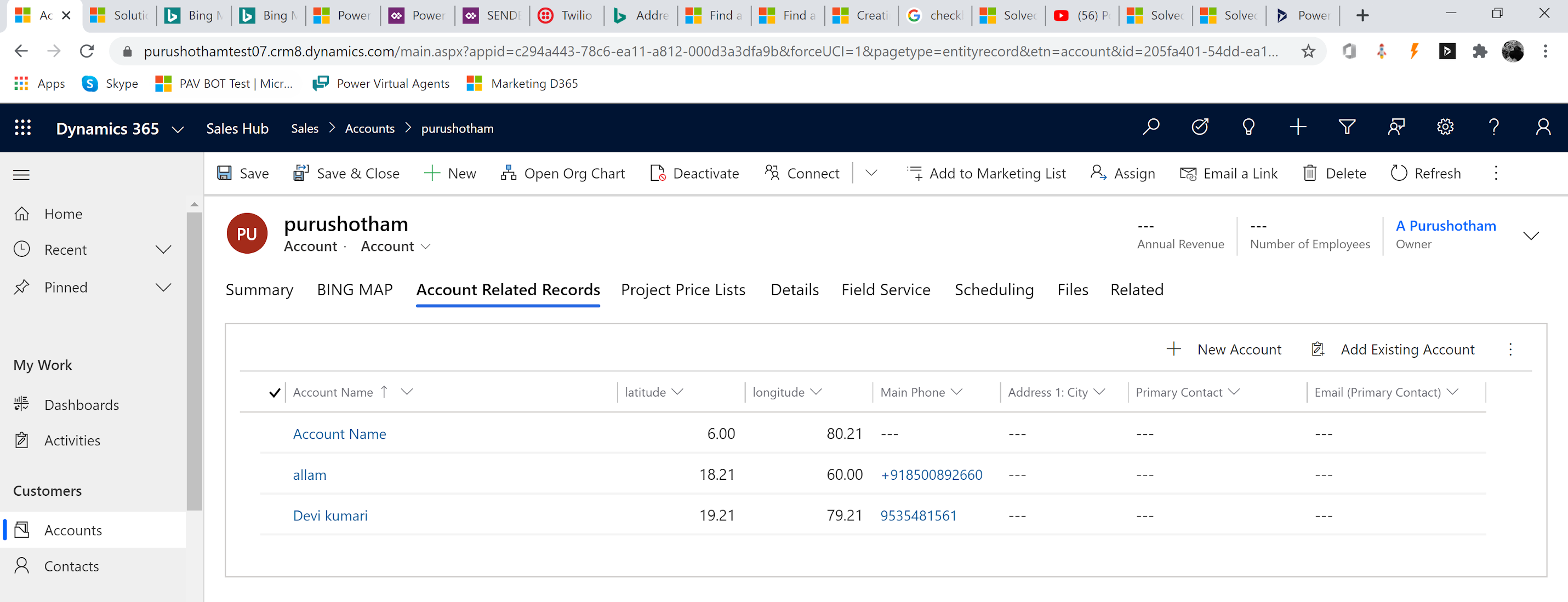This screenshot has width=1568, height=602.
Task: Switch to the BING MAP tab
Action: [355, 289]
